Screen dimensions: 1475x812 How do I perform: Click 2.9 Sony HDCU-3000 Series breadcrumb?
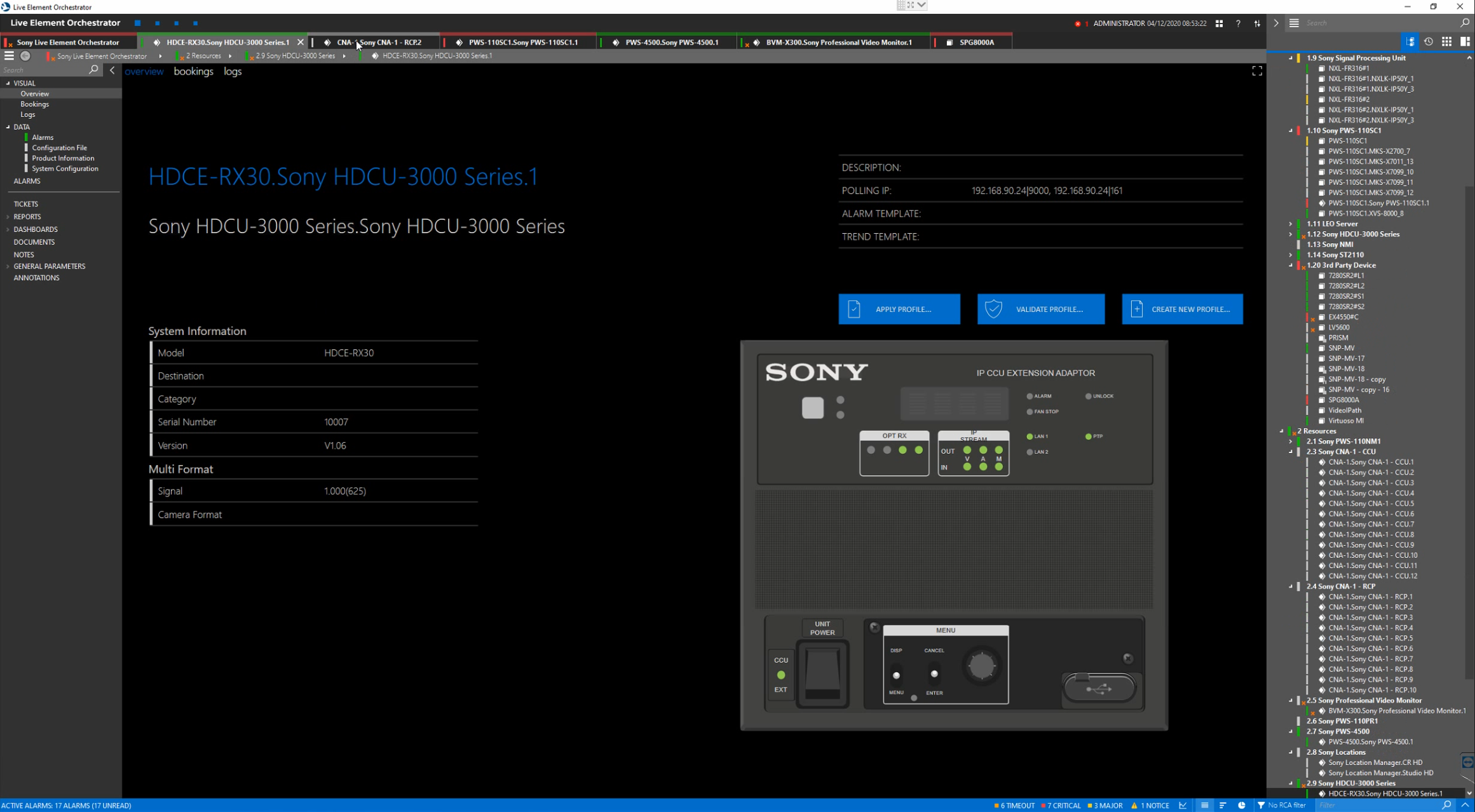pos(295,56)
